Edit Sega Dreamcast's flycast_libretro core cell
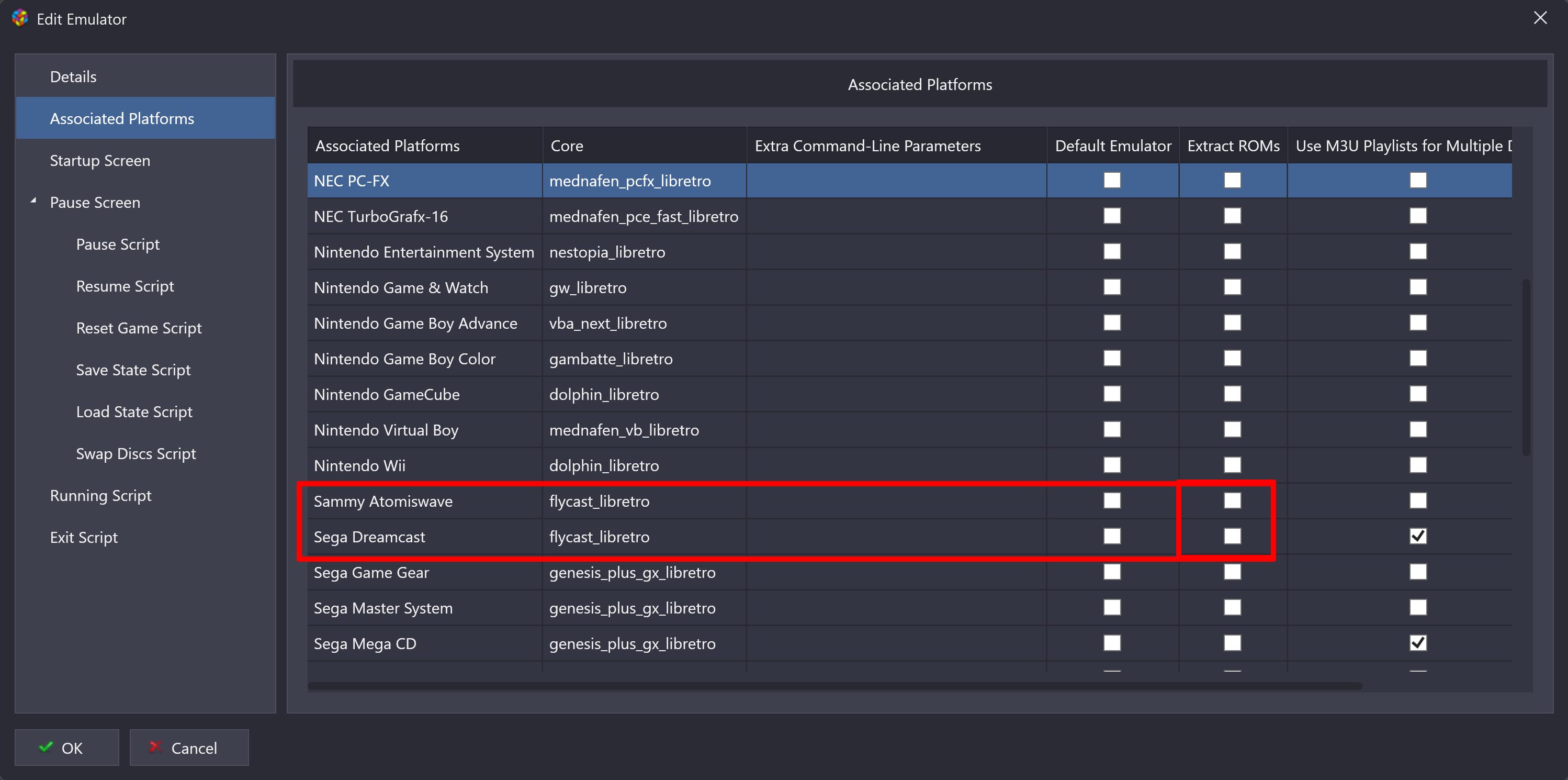Viewport: 1568px width, 780px height. (645, 537)
